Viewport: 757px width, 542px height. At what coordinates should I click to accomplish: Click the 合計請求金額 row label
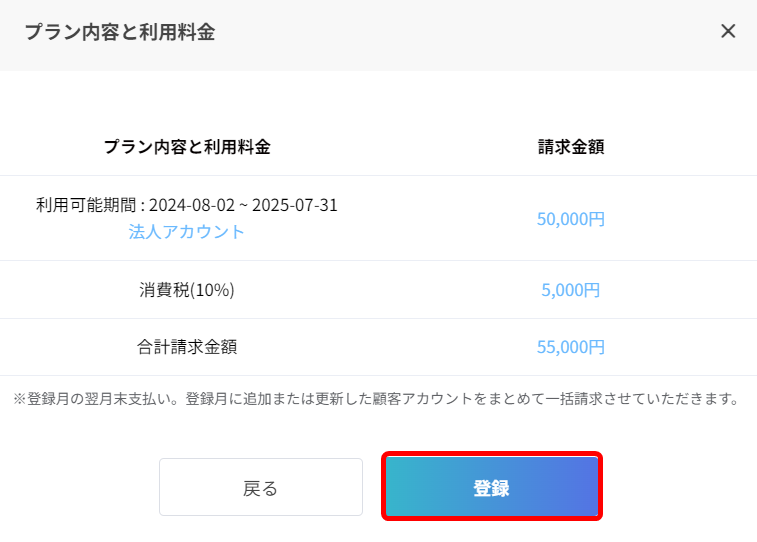187,347
